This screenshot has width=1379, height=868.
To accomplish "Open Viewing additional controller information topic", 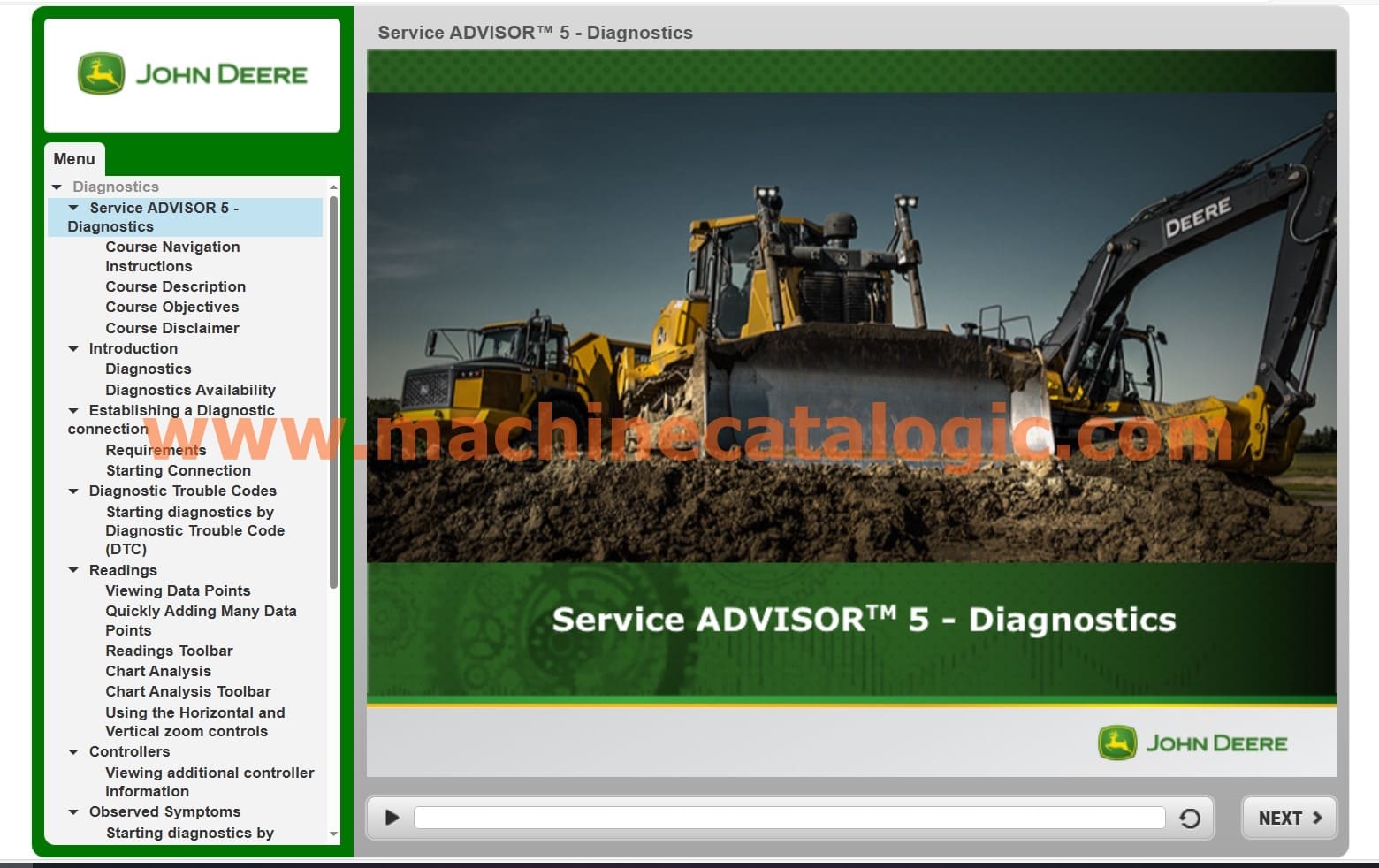I will (210, 781).
